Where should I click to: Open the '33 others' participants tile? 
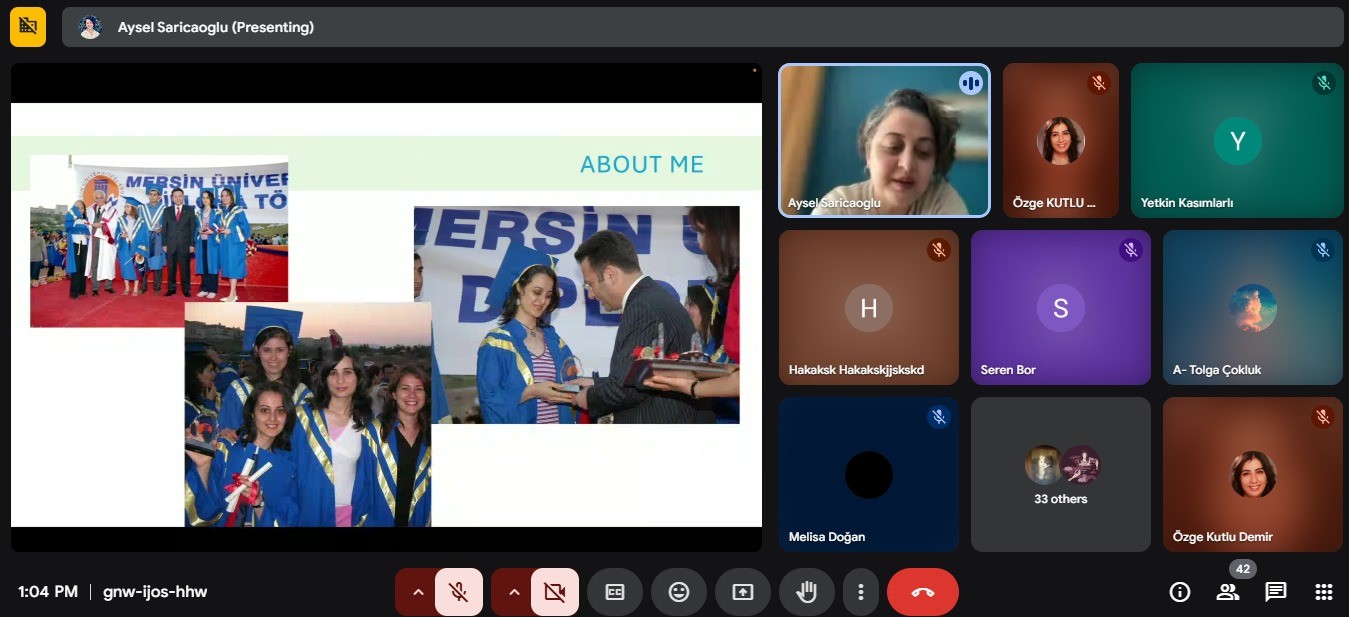point(1060,475)
